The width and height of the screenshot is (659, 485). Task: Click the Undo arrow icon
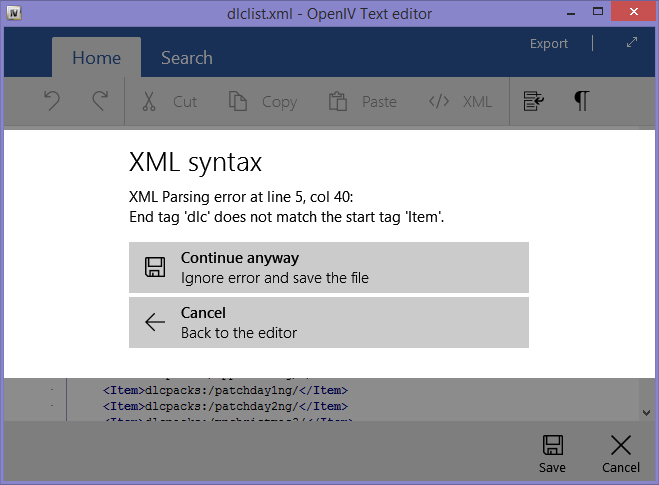pyautogui.click(x=52, y=101)
